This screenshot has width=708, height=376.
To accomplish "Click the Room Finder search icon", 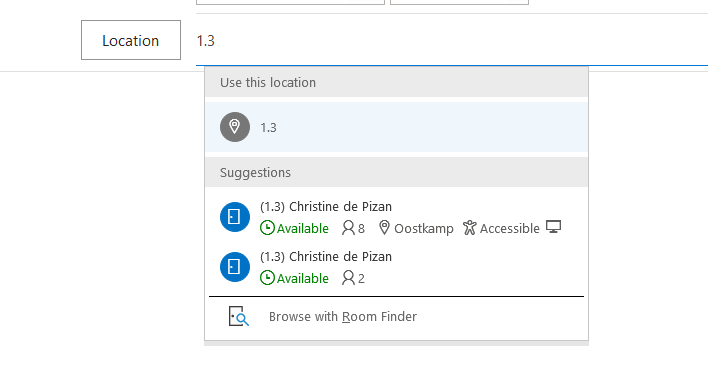I will [238, 316].
